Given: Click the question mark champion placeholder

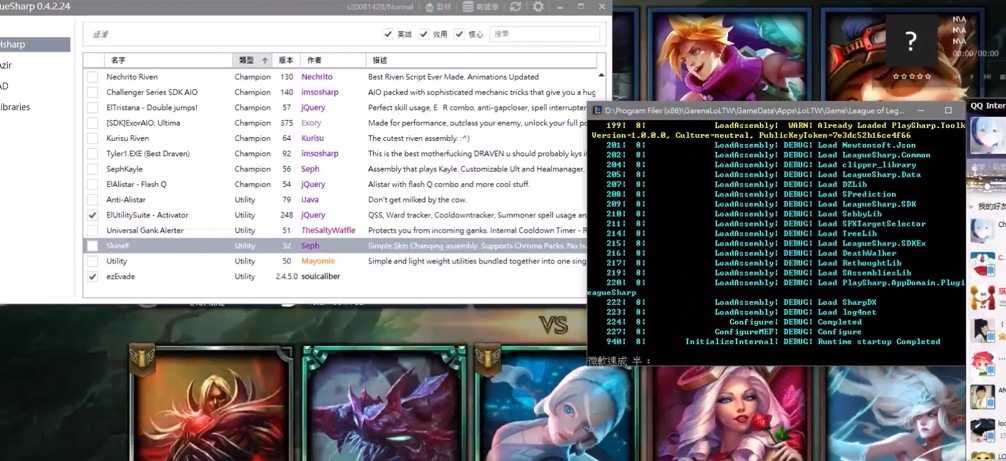Looking at the screenshot, I should click(x=909, y=41).
